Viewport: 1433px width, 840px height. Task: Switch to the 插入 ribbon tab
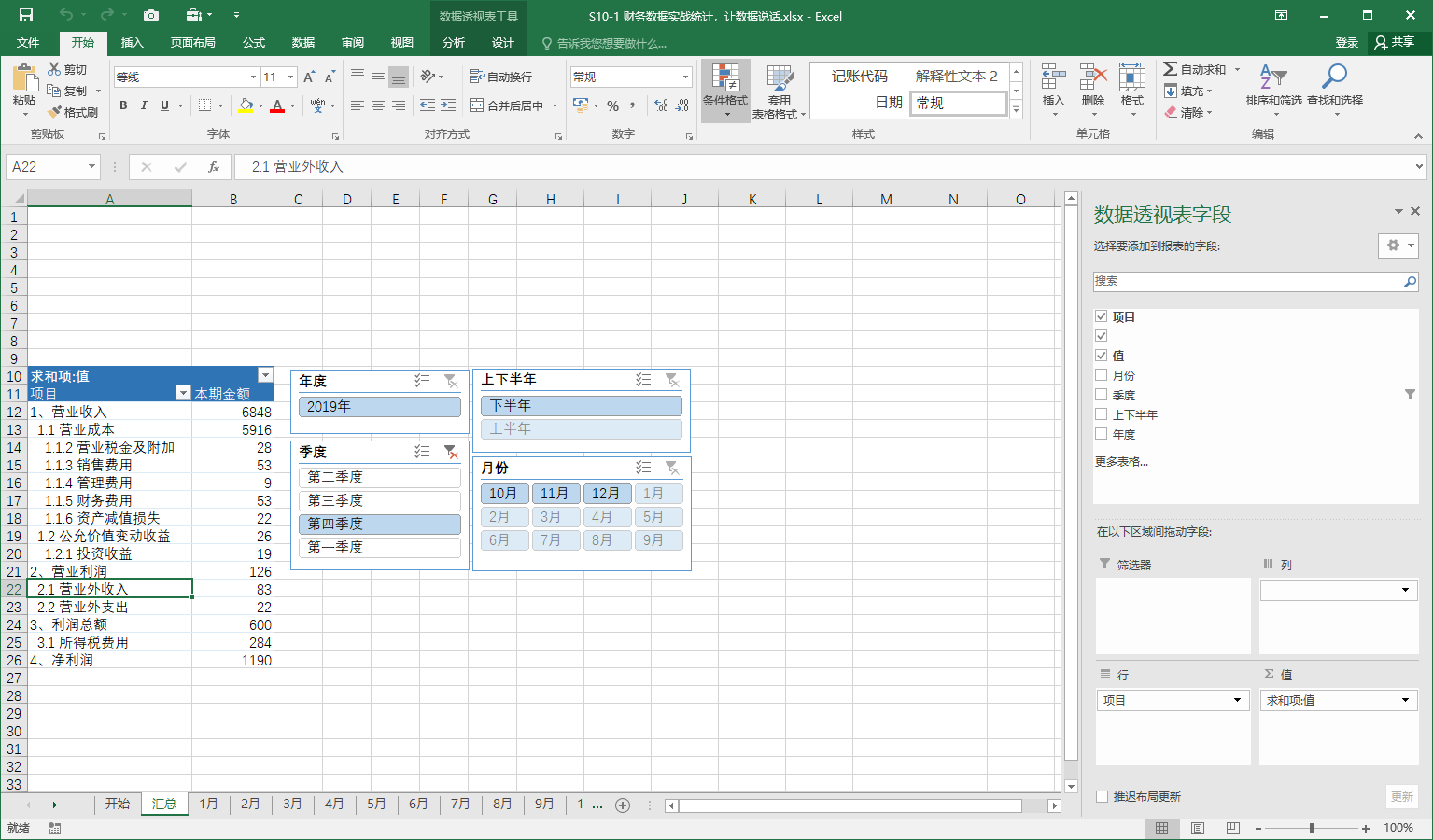coord(133,43)
